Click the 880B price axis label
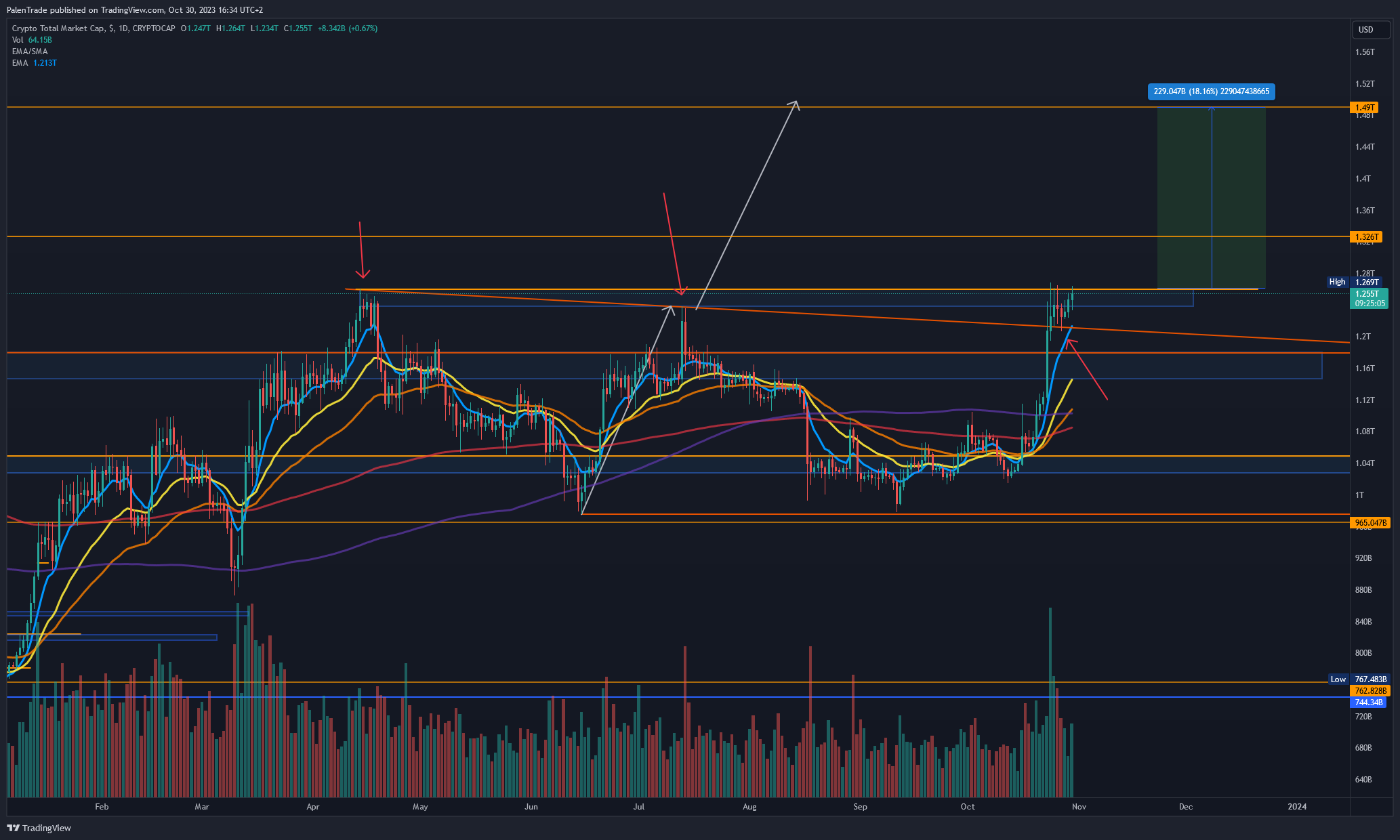1400x840 pixels. [1363, 590]
